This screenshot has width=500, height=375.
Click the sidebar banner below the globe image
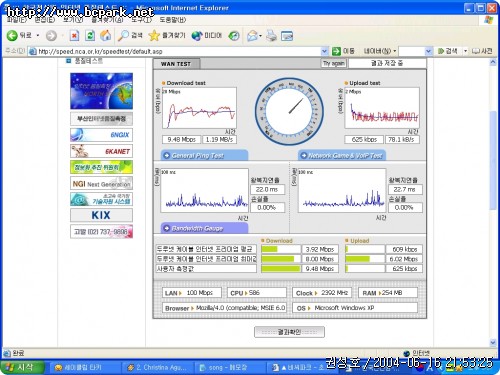coord(101,119)
